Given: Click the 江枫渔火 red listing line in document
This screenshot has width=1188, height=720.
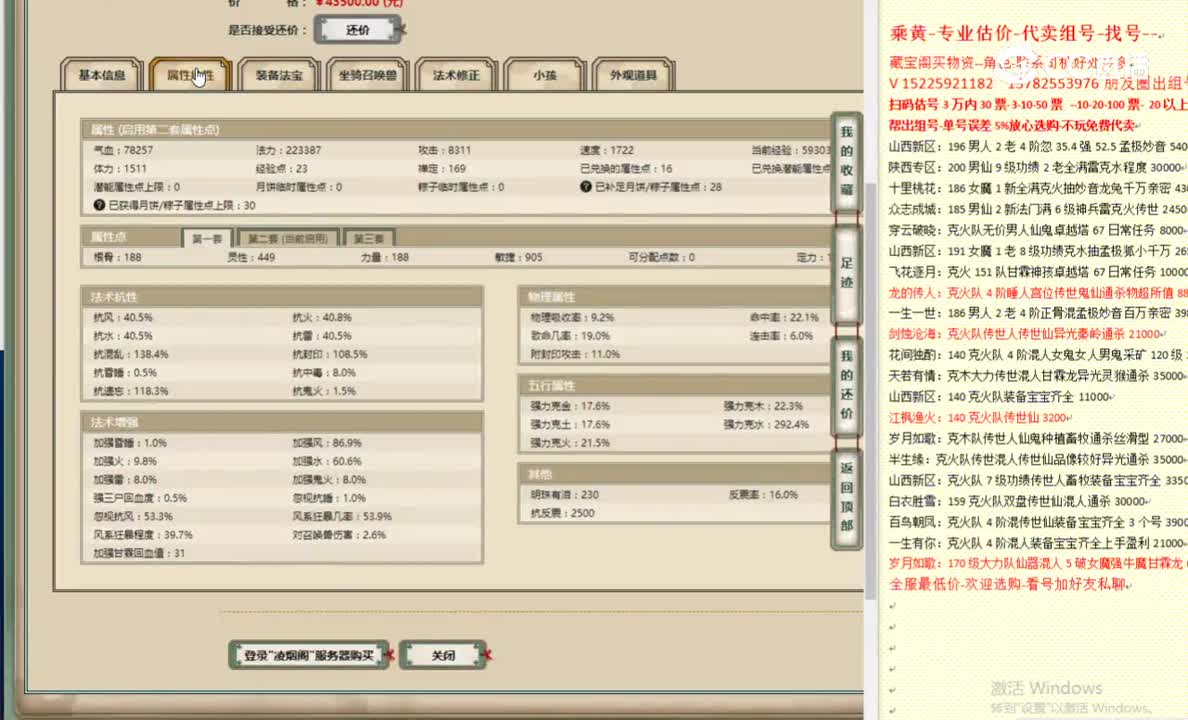Looking at the screenshot, I should click(980, 418).
